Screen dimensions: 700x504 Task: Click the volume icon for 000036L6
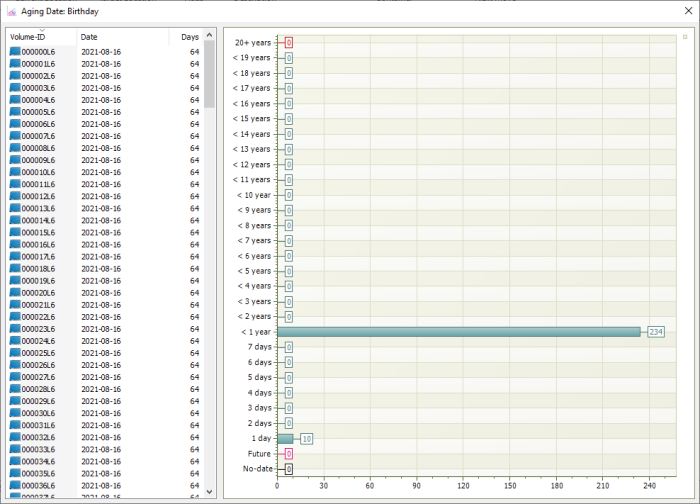(15, 485)
